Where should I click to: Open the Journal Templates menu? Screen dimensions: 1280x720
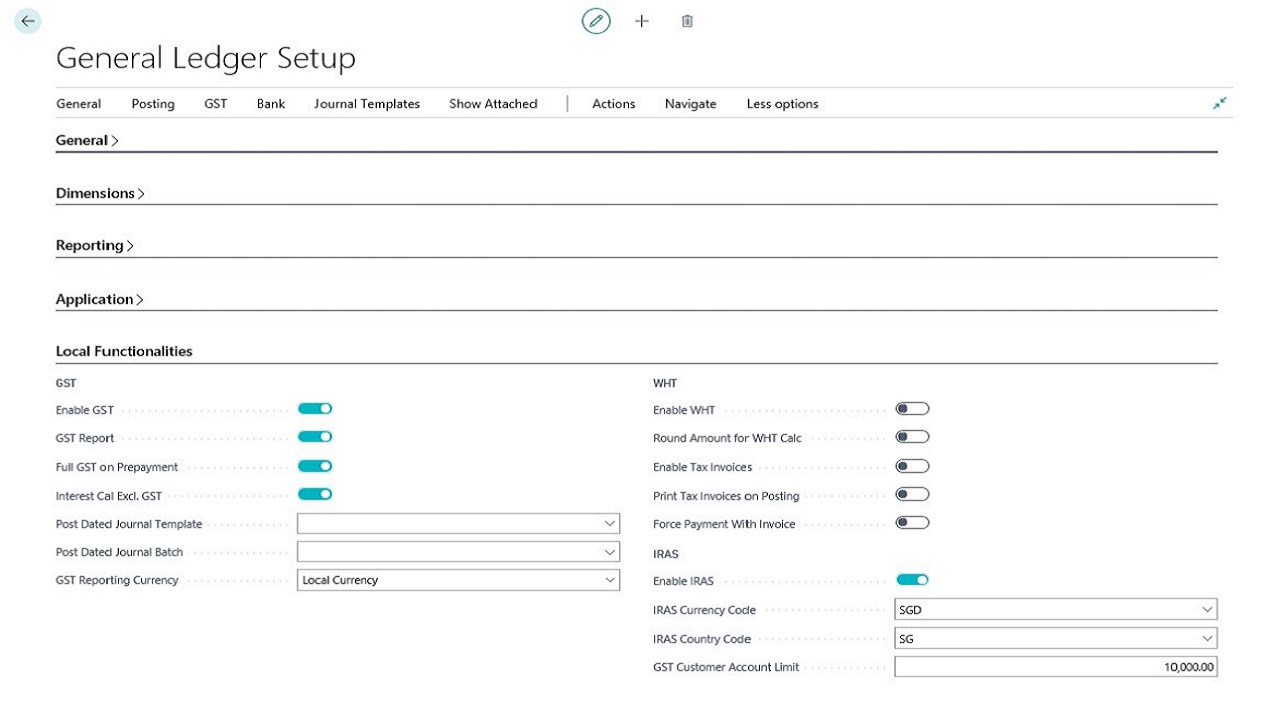point(367,104)
